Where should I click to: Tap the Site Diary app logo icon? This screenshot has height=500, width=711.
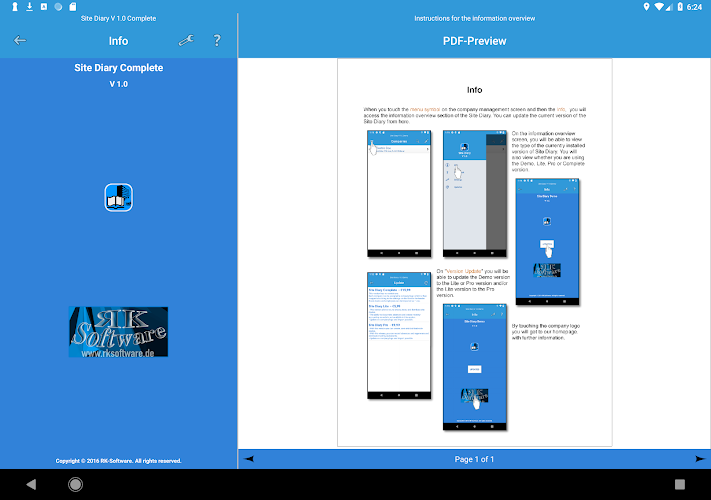point(119,198)
